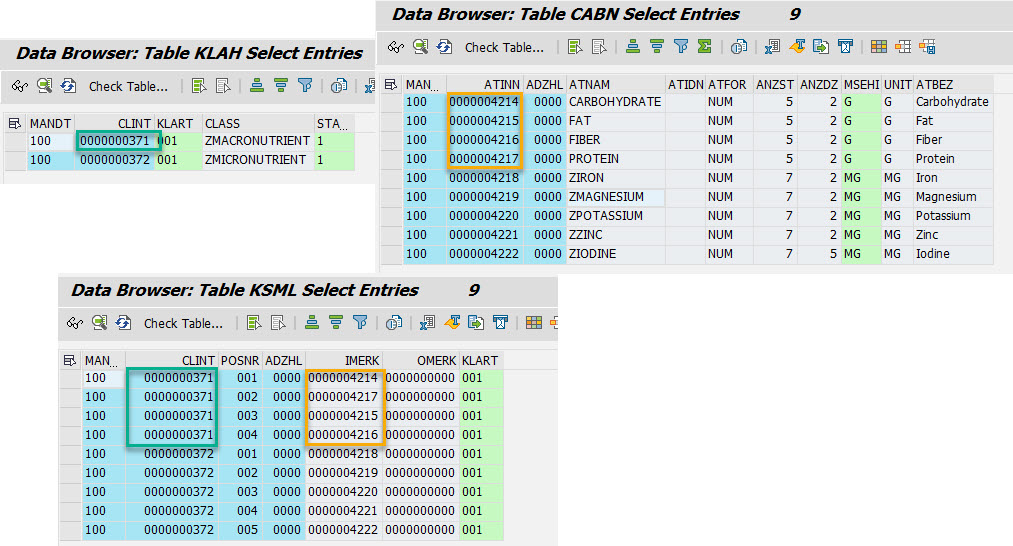Screen dimensions: 1013x546
Task: Click the CLASS column header in KLAH table
Action: (x=258, y=123)
